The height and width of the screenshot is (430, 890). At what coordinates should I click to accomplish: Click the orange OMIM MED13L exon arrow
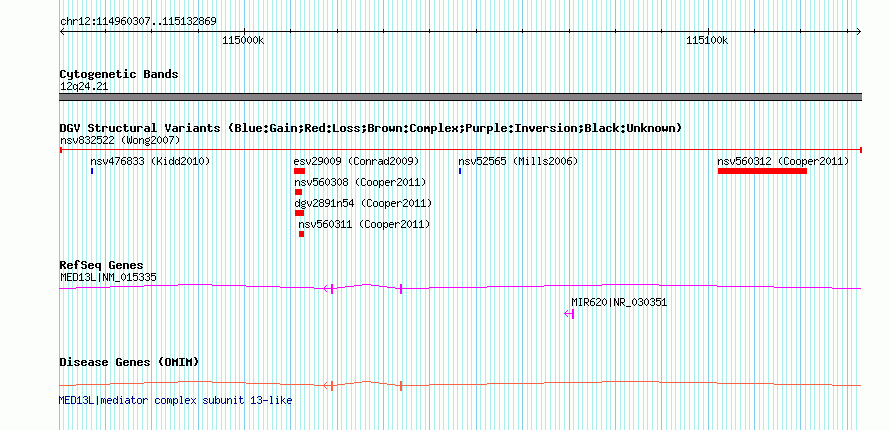[x=328, y=386]
